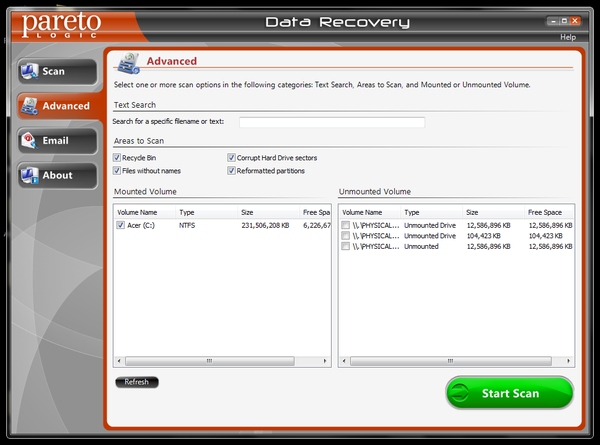Screen dimensions: 600x445
Task: Click the 104,423 KB free space value
Action: [x=546, y=236]
